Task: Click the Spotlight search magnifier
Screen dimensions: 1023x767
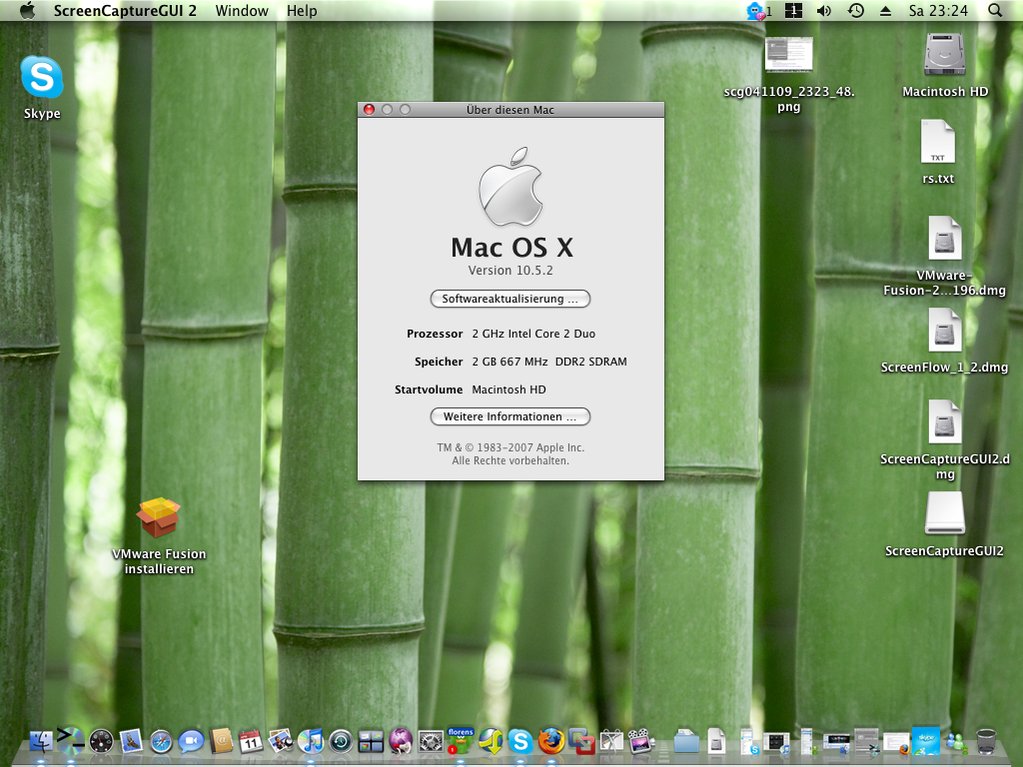Action: pyautogui.click(x=995, y=11)
